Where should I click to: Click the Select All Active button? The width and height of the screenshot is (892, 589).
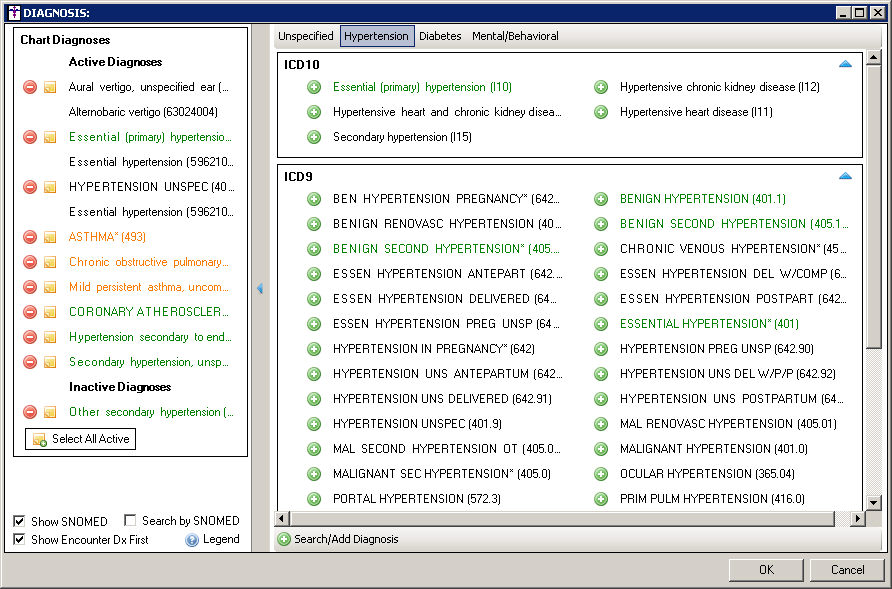click(80, 439)
